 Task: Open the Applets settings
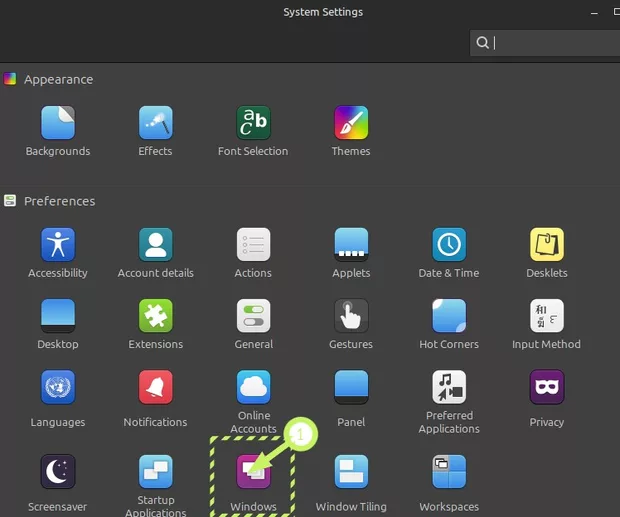[x=351, y=246]
